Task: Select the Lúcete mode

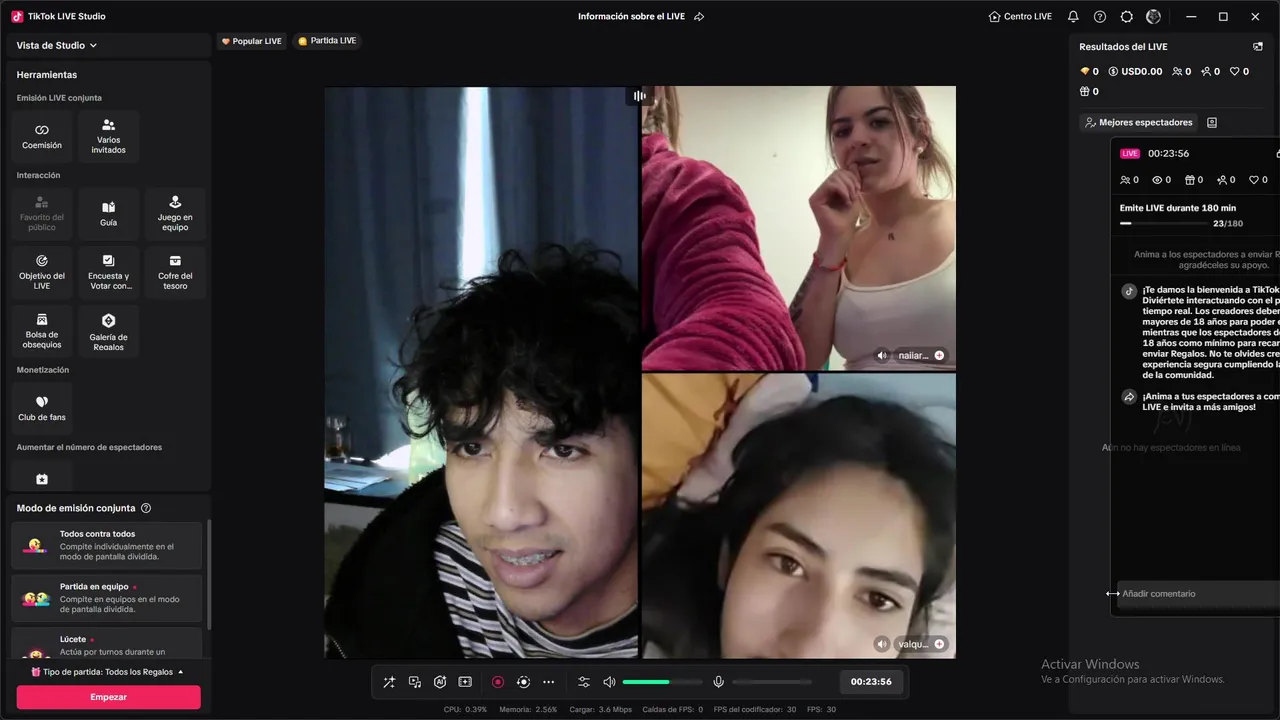Action: pos(107,645)
